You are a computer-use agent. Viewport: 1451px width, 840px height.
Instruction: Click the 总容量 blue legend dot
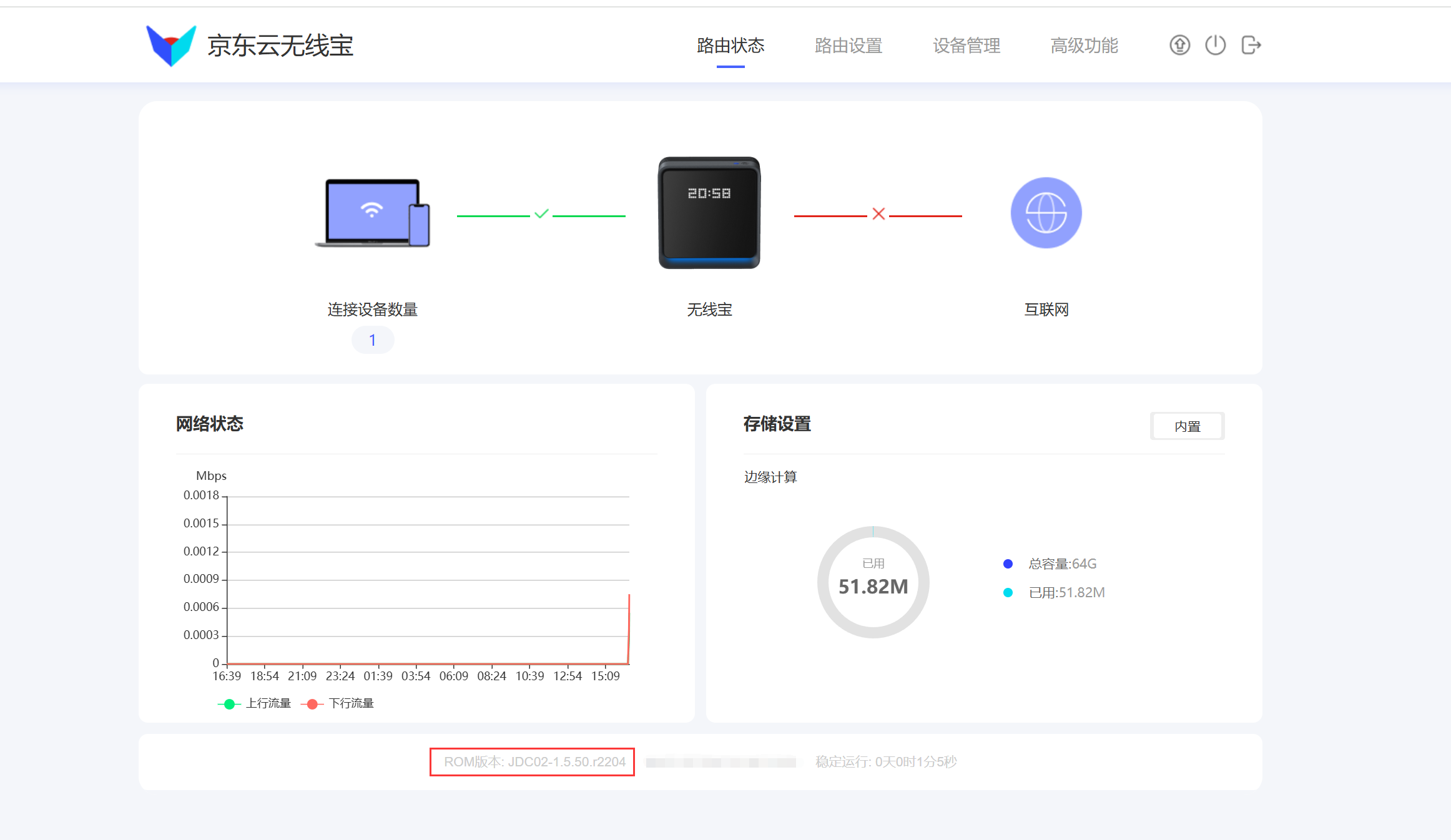point(1008,564)
